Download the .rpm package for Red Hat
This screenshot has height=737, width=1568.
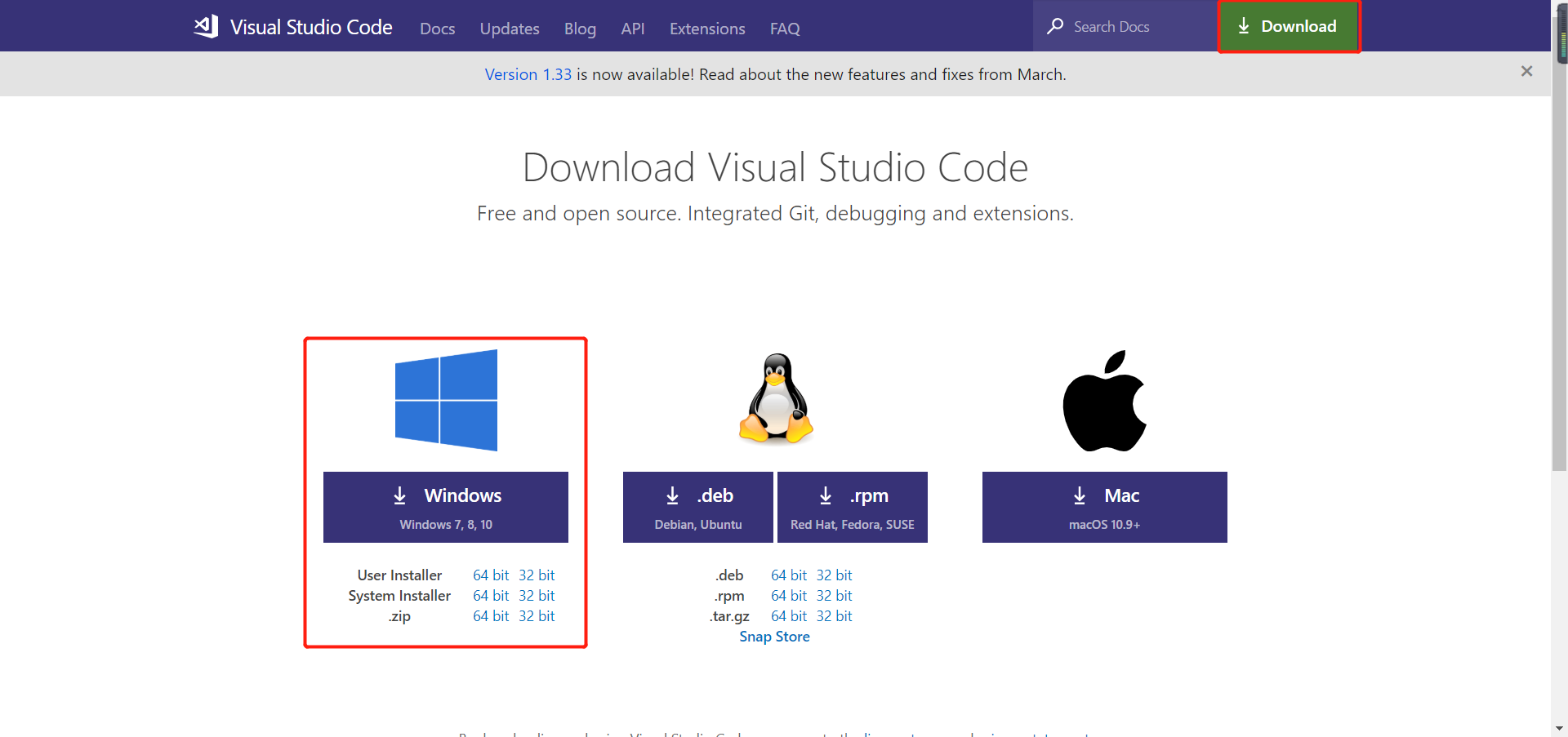[x=853, y=507]
